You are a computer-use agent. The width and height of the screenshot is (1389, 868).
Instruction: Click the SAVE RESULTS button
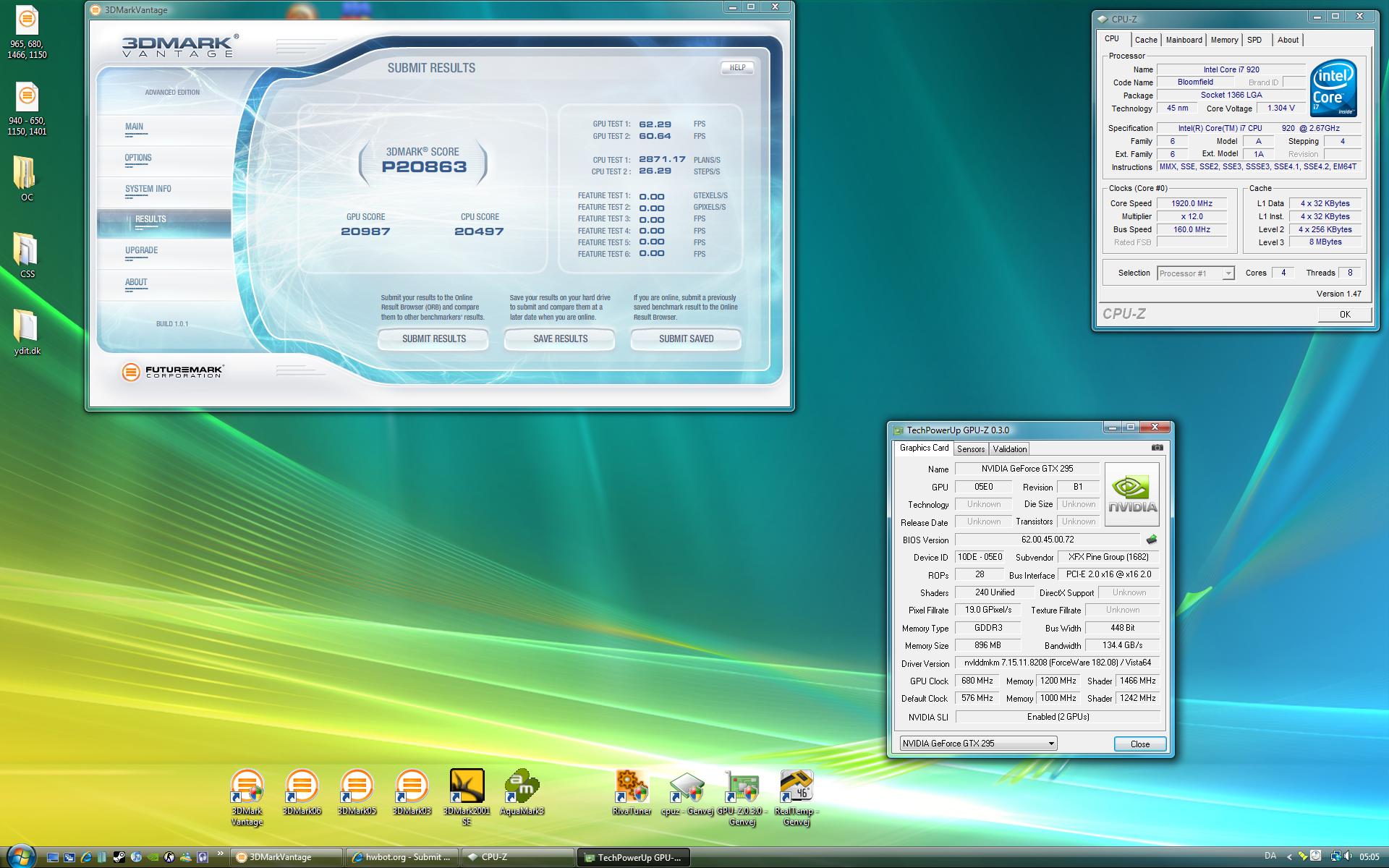pyautogui.click(x=560, y=339)
